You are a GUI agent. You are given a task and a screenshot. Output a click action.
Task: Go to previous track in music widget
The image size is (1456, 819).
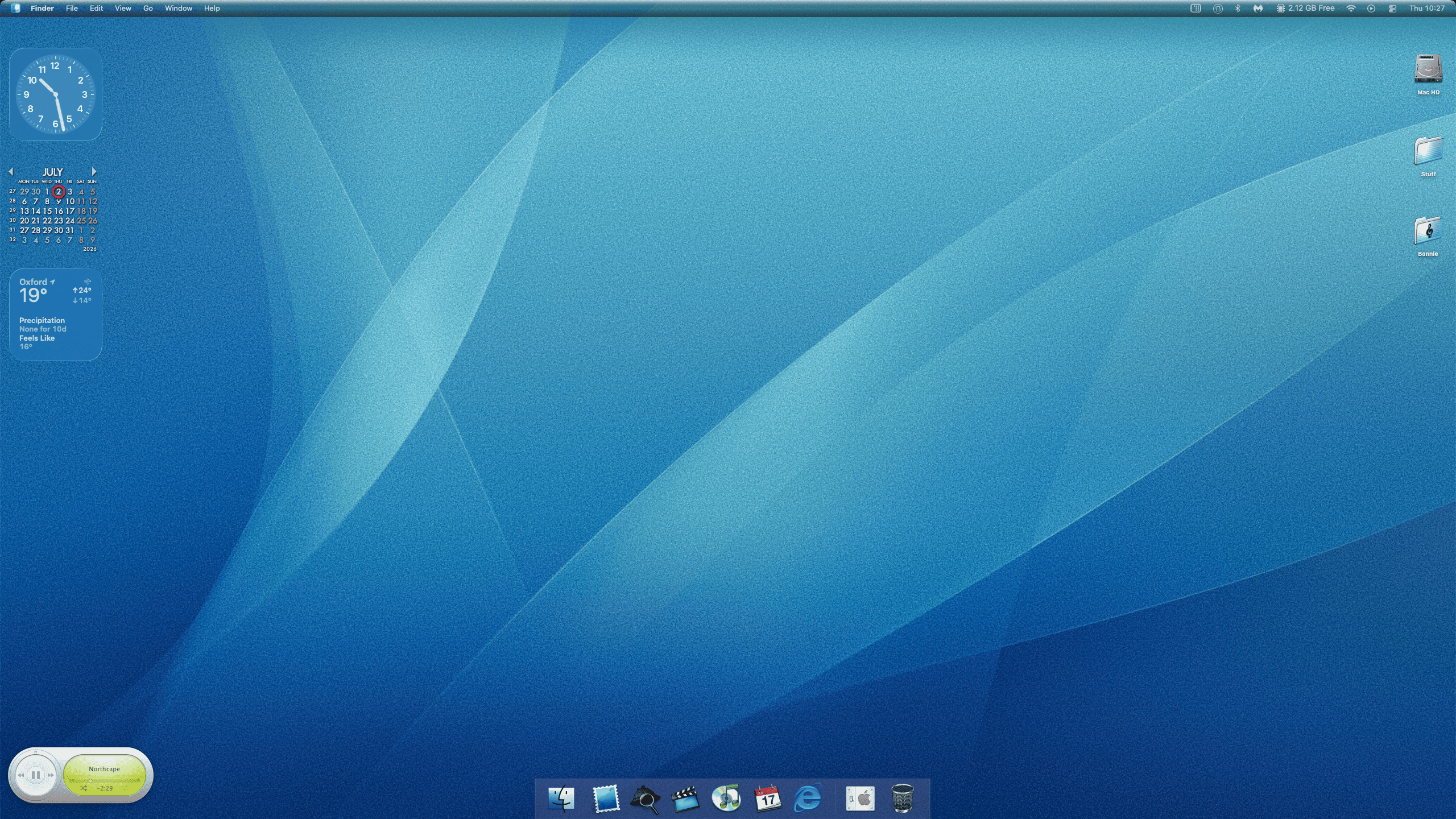pos(20,775)
